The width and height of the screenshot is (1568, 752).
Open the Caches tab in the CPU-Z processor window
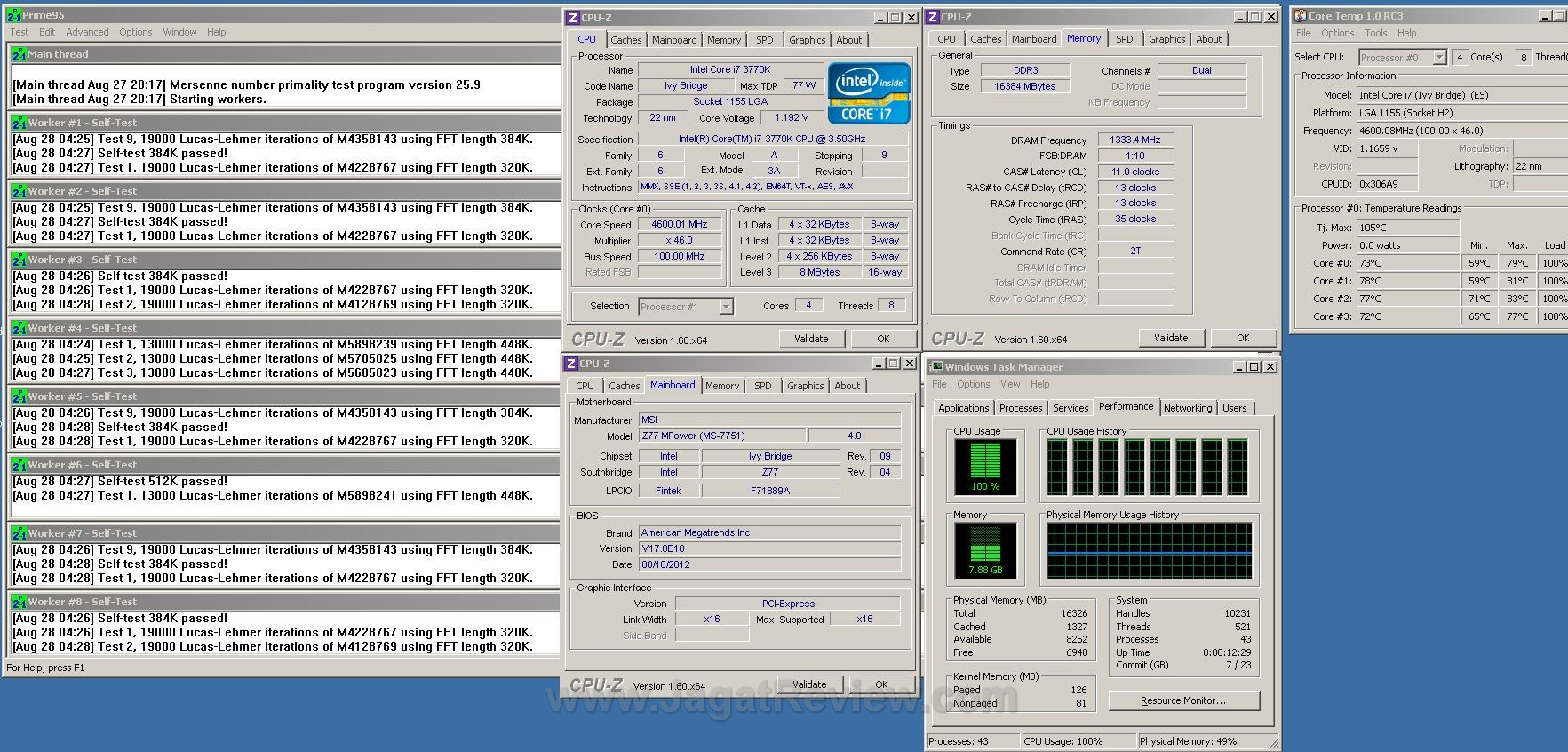tap(626, 40)
